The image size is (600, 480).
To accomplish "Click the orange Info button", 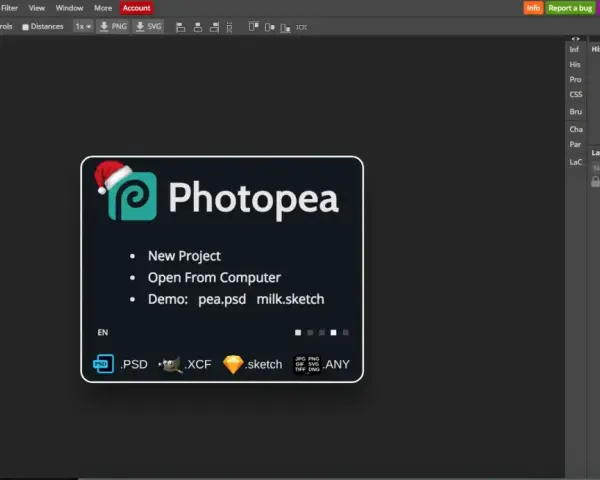I will (x=533, y=8).
